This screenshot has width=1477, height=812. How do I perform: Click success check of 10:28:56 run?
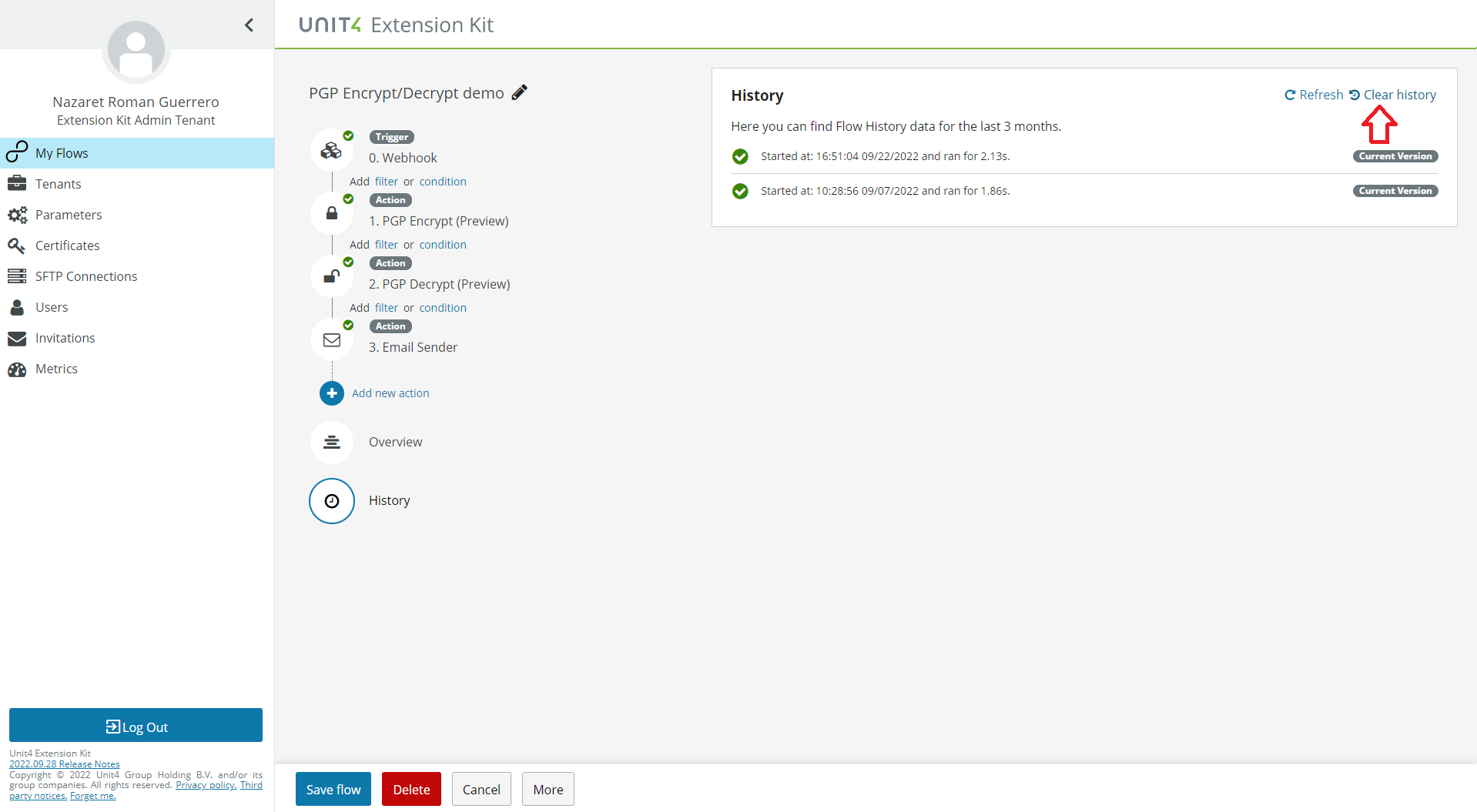coord(740,191)
